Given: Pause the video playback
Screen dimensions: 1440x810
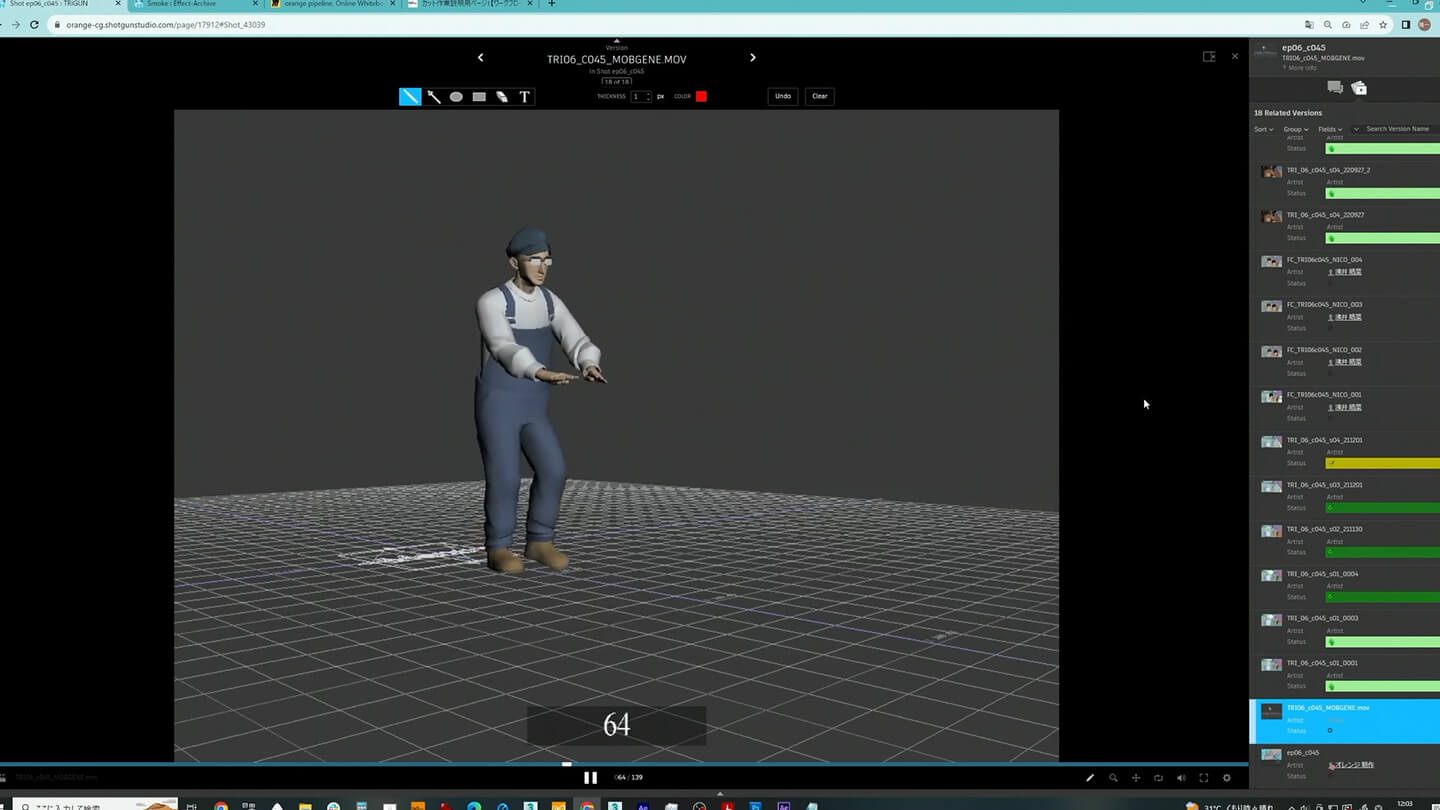Looking at the screenshot, I should pos(590,778).
